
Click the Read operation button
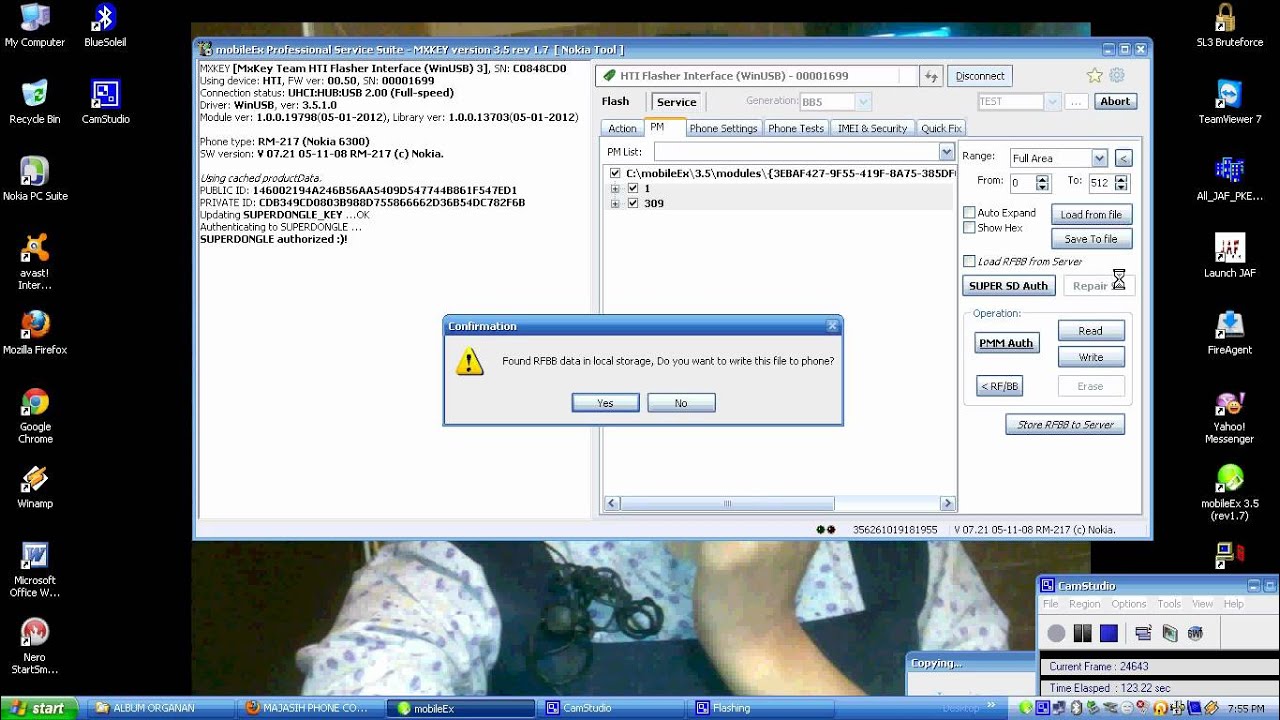click(1091, 331)
